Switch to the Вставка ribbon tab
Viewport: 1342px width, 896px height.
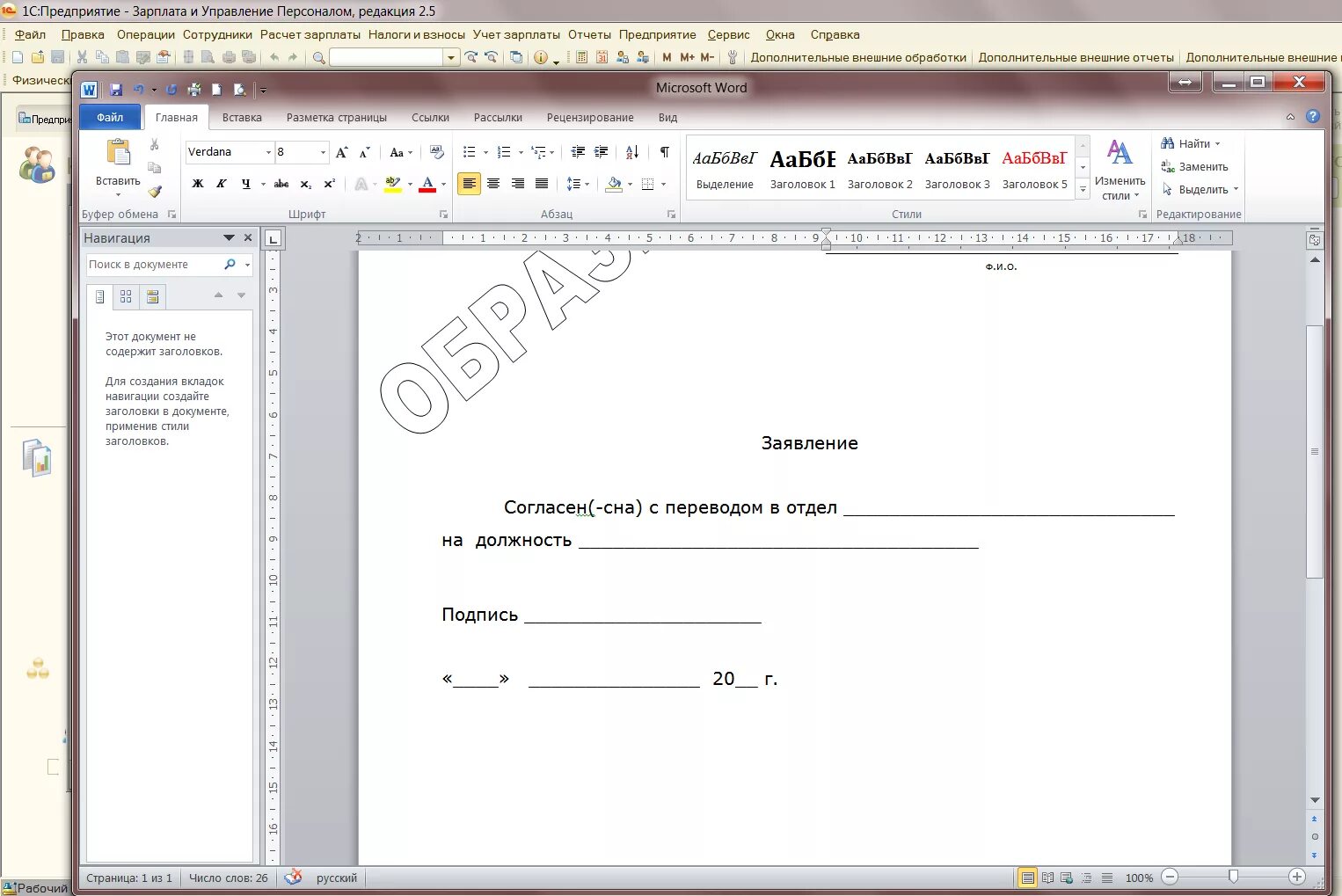click(x=242, y=117)
